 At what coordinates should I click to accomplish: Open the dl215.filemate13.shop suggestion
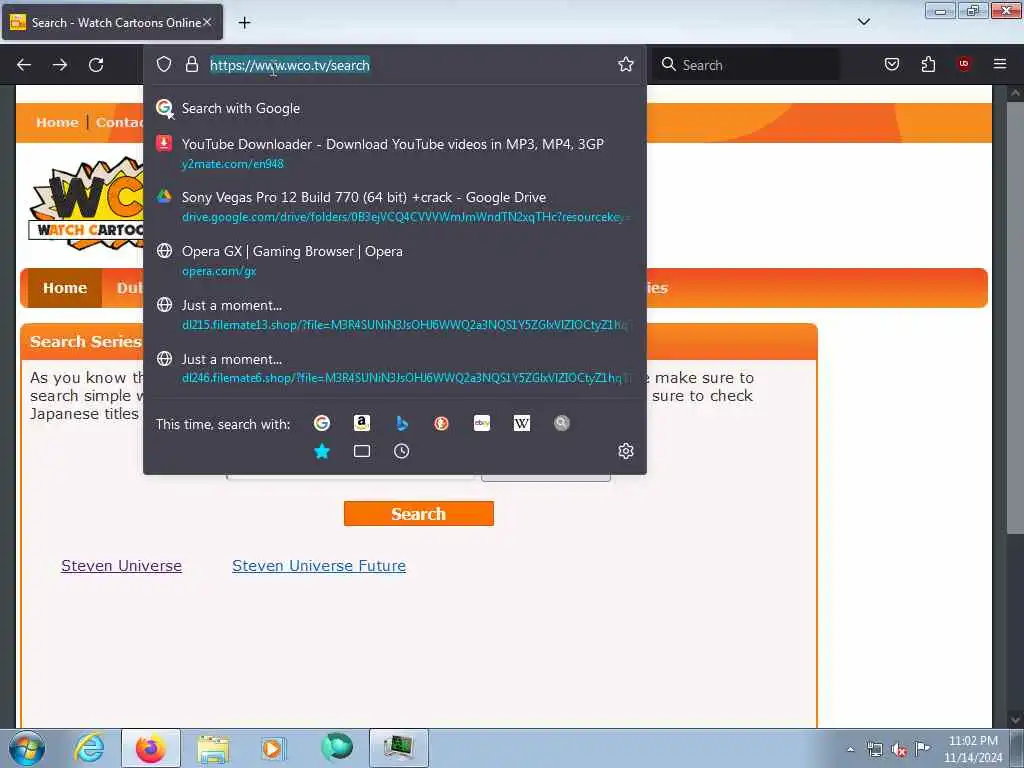(394, 314)
